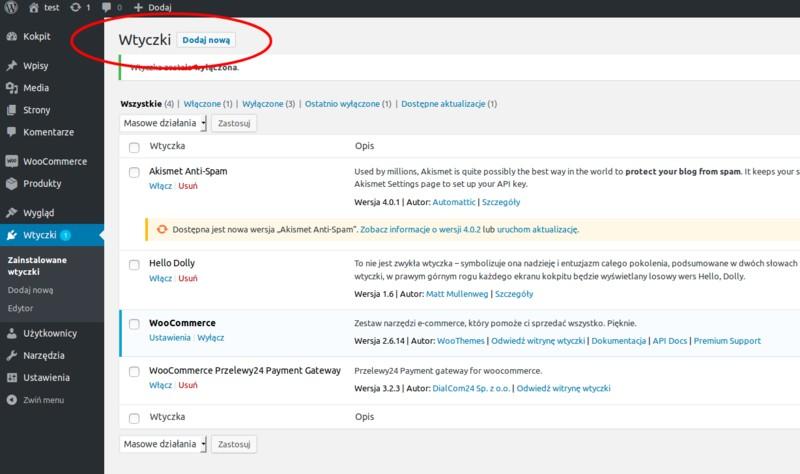
Task: Open bottom Masowe działania dropdown
Action: (163, 444)
